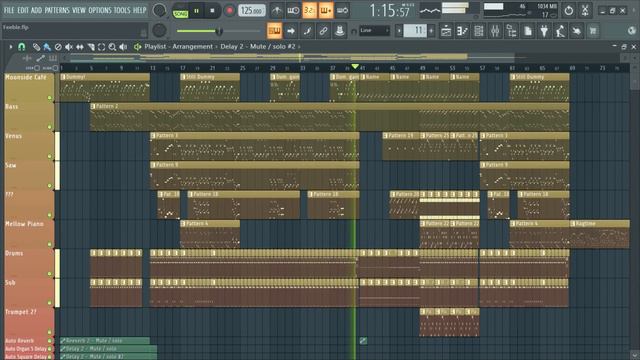This screenshot has height=360, width=640.
Task: Select the Delete tool in Playlist toolbar
Action: pyautogui.click(x=58, y=47)
